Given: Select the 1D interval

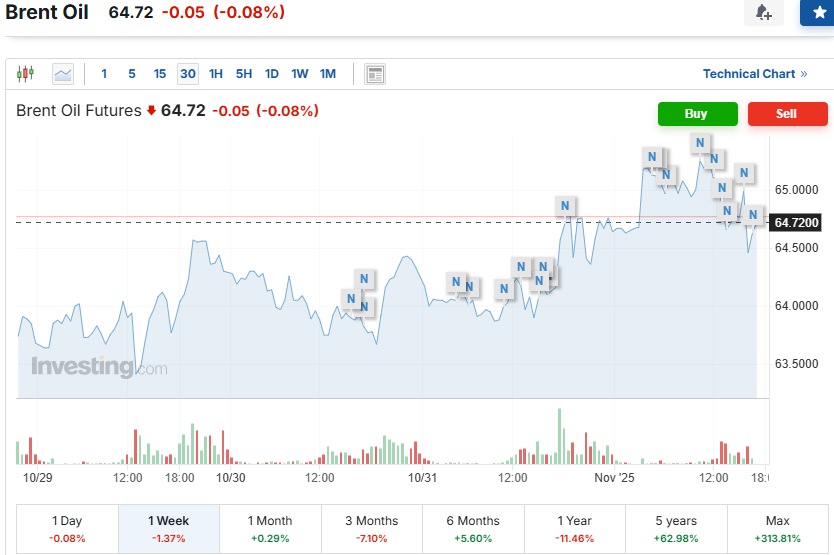Looking at the screenshot, I should [272, 74].
